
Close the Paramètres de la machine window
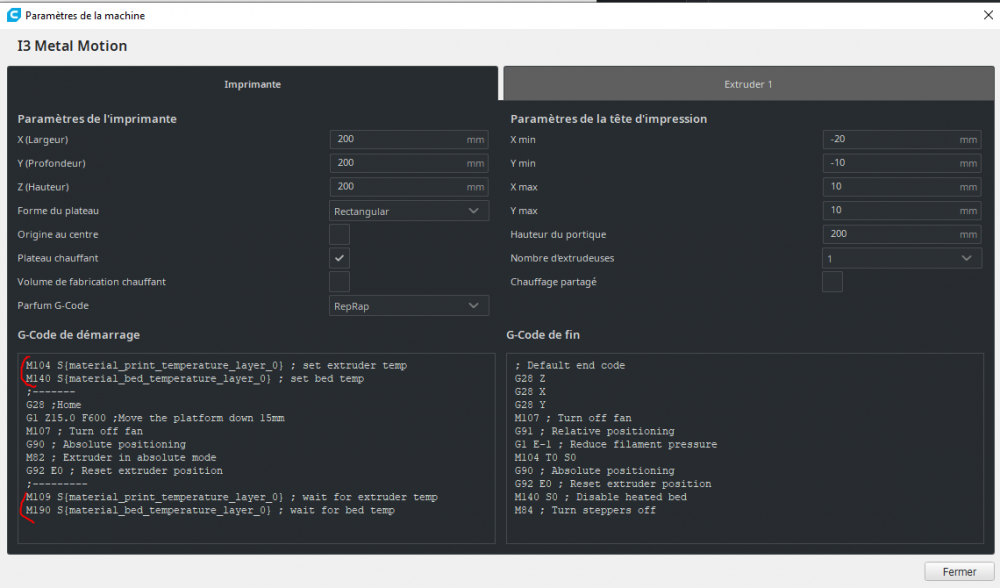point(988,15)
